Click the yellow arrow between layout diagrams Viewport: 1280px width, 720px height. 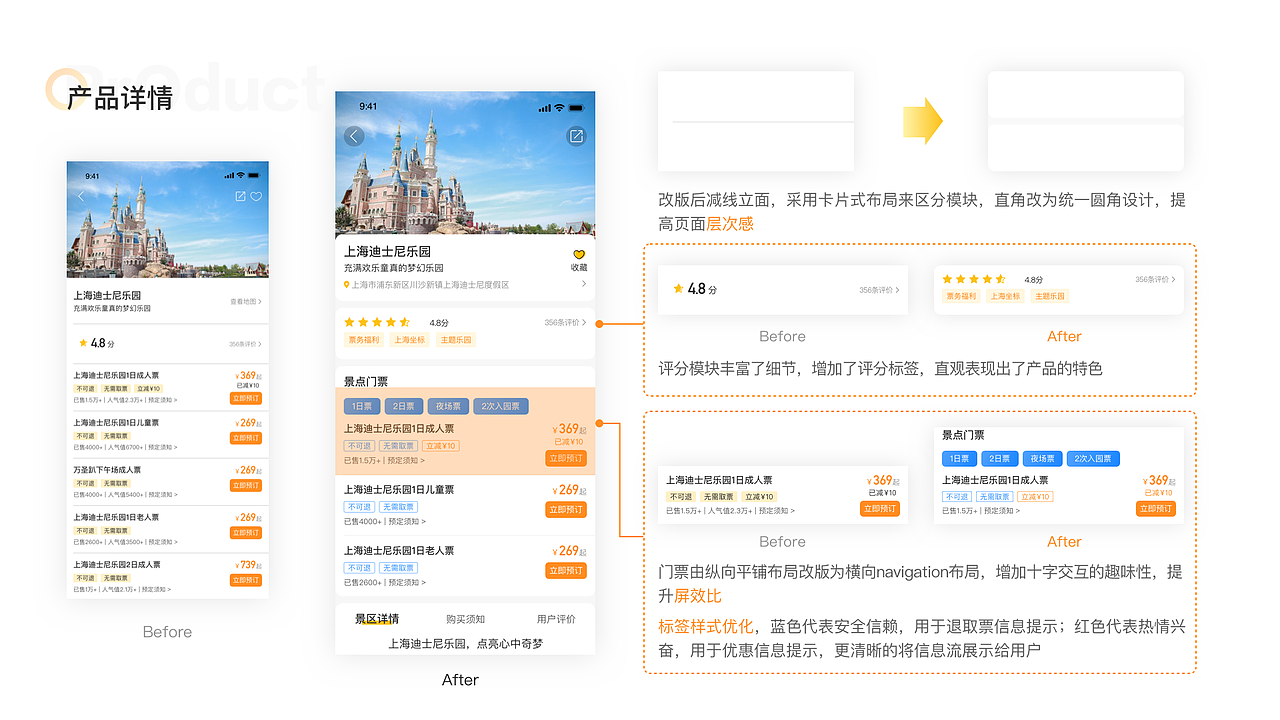pyautogui.click(x=923, y=121)
